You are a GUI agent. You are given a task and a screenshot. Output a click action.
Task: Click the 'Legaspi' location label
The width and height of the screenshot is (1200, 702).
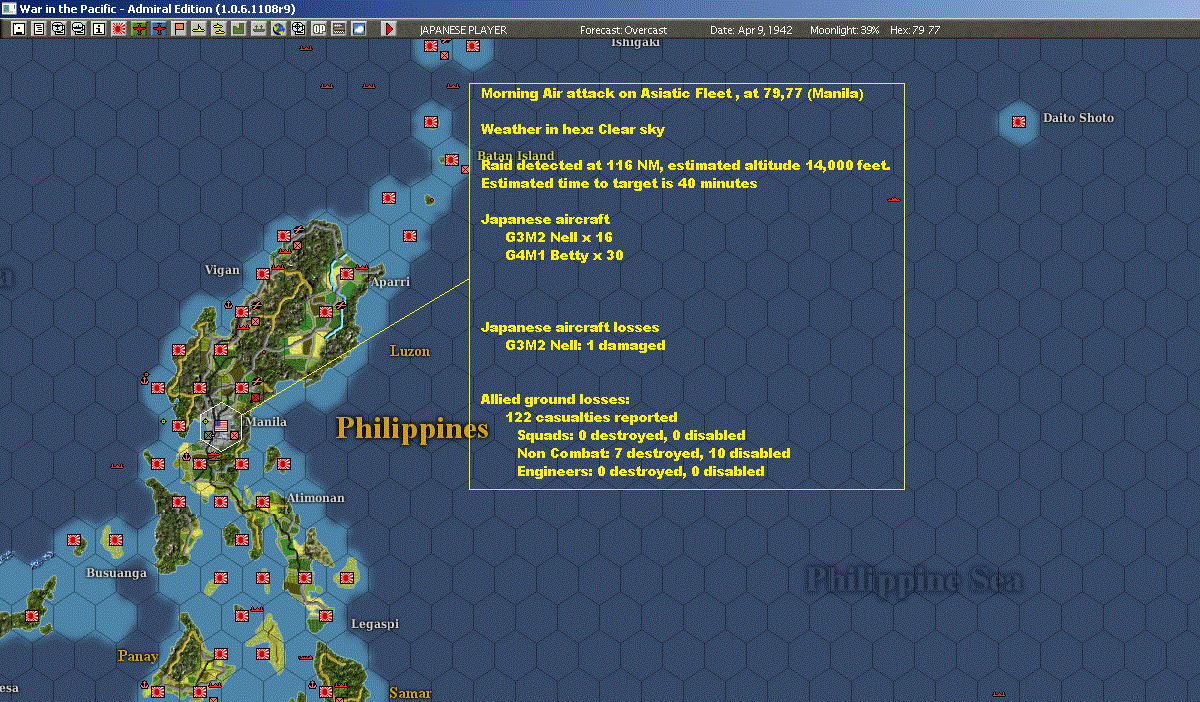coord(375,624)
